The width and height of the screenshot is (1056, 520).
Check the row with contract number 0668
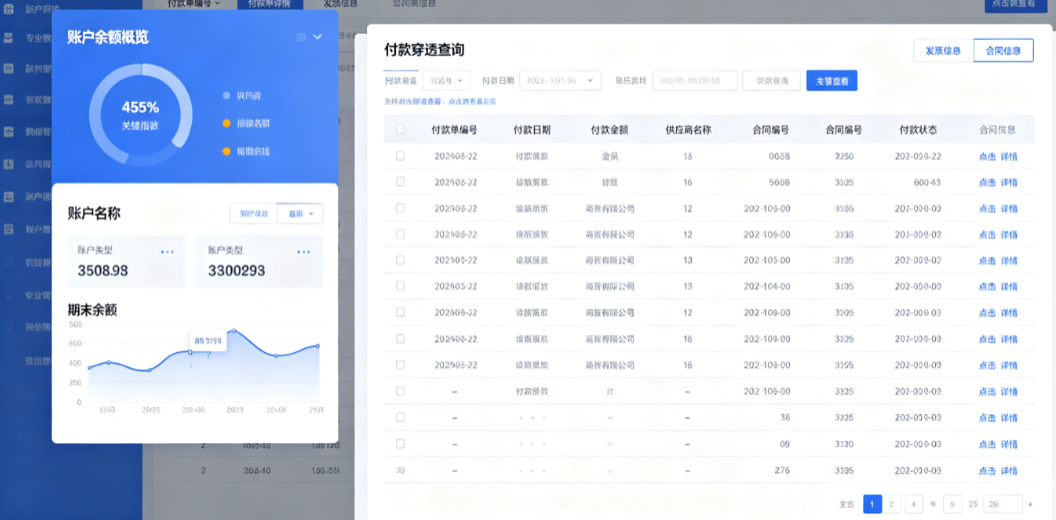tap(400, 156)
